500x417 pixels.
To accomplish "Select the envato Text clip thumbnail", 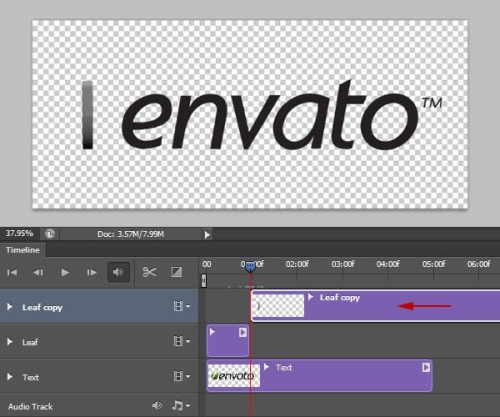I will point(234,376).
